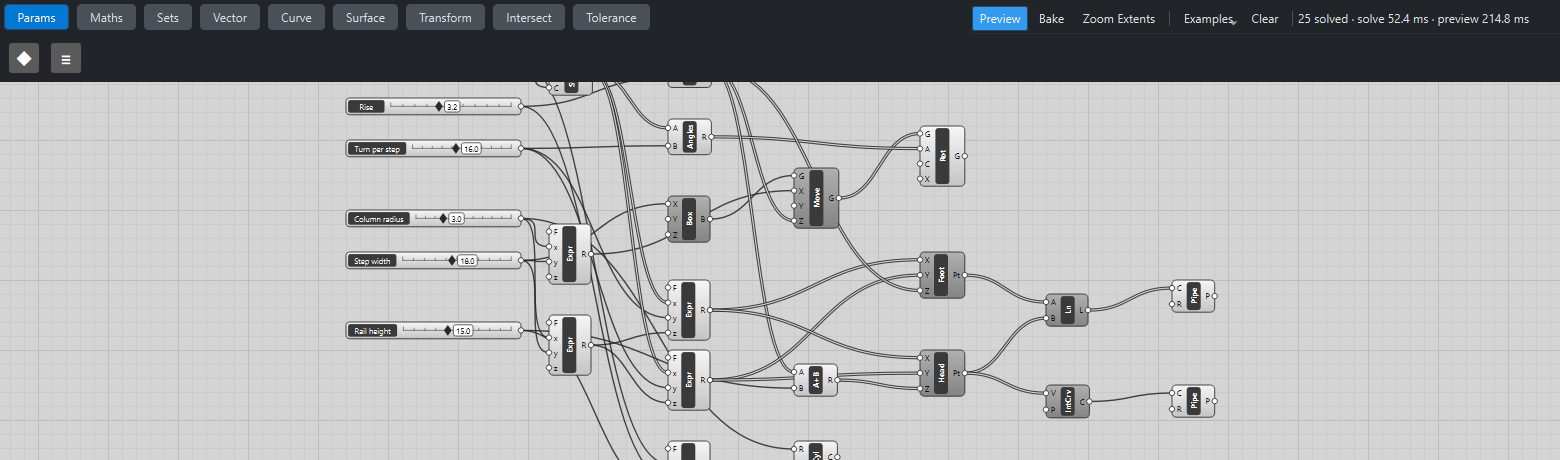Click the three-line list icon button
Screen dimensions: 1560x460
[x=66, y=59]
